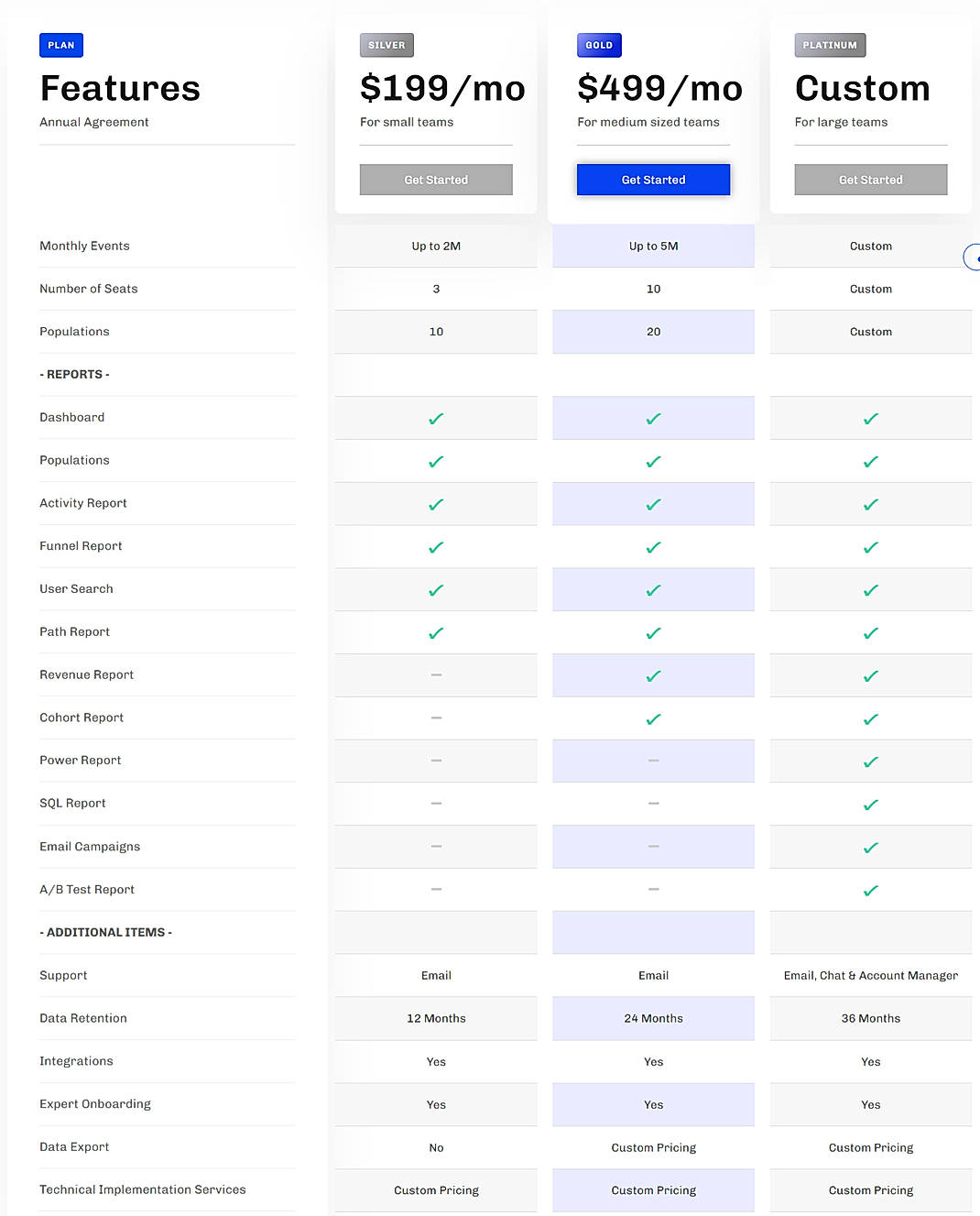
Task: Open the chat widget at the right edge
Action: (974, 257)
